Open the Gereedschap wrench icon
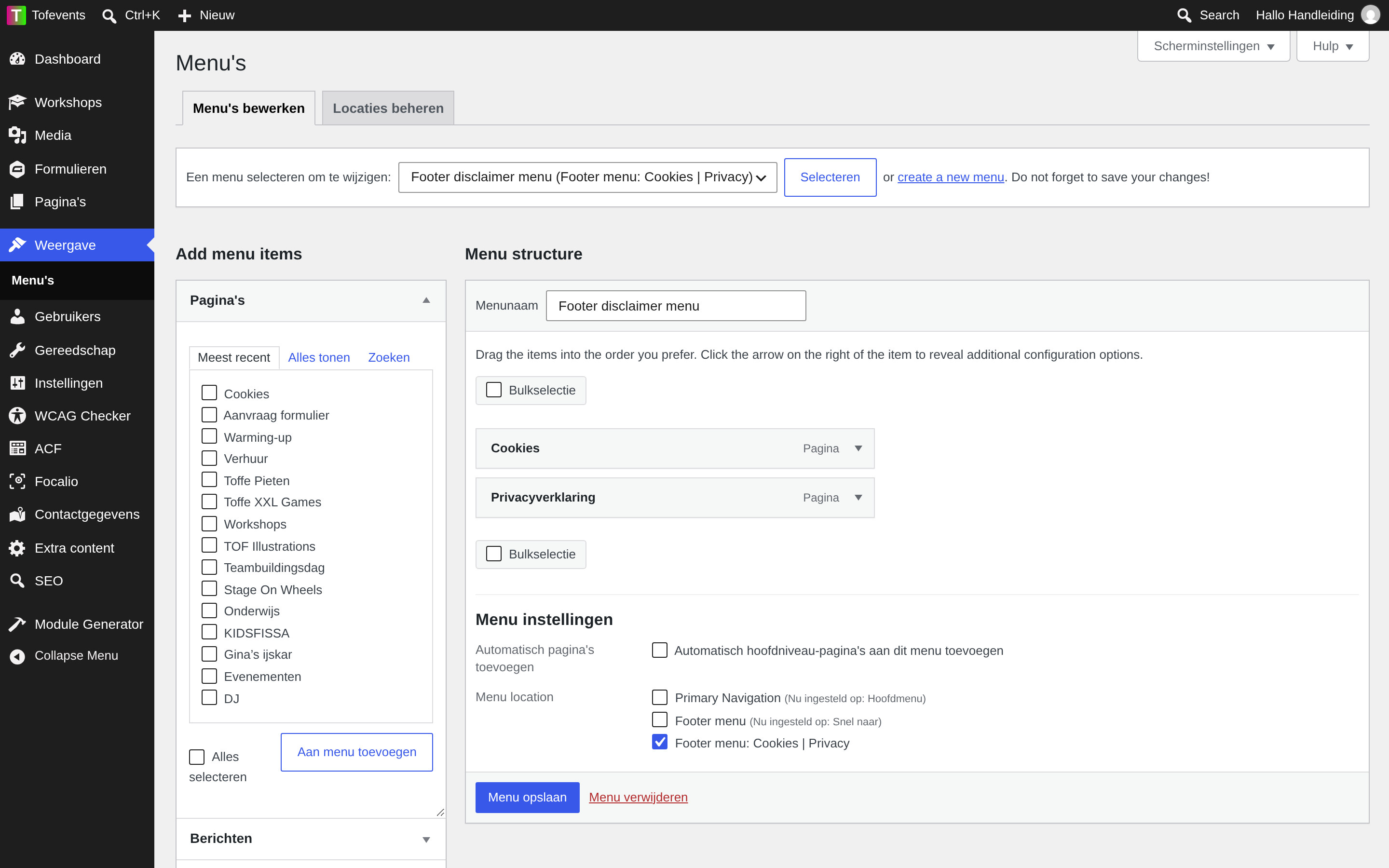This screenshot has height=868, width=1389. tap(17, 350)
